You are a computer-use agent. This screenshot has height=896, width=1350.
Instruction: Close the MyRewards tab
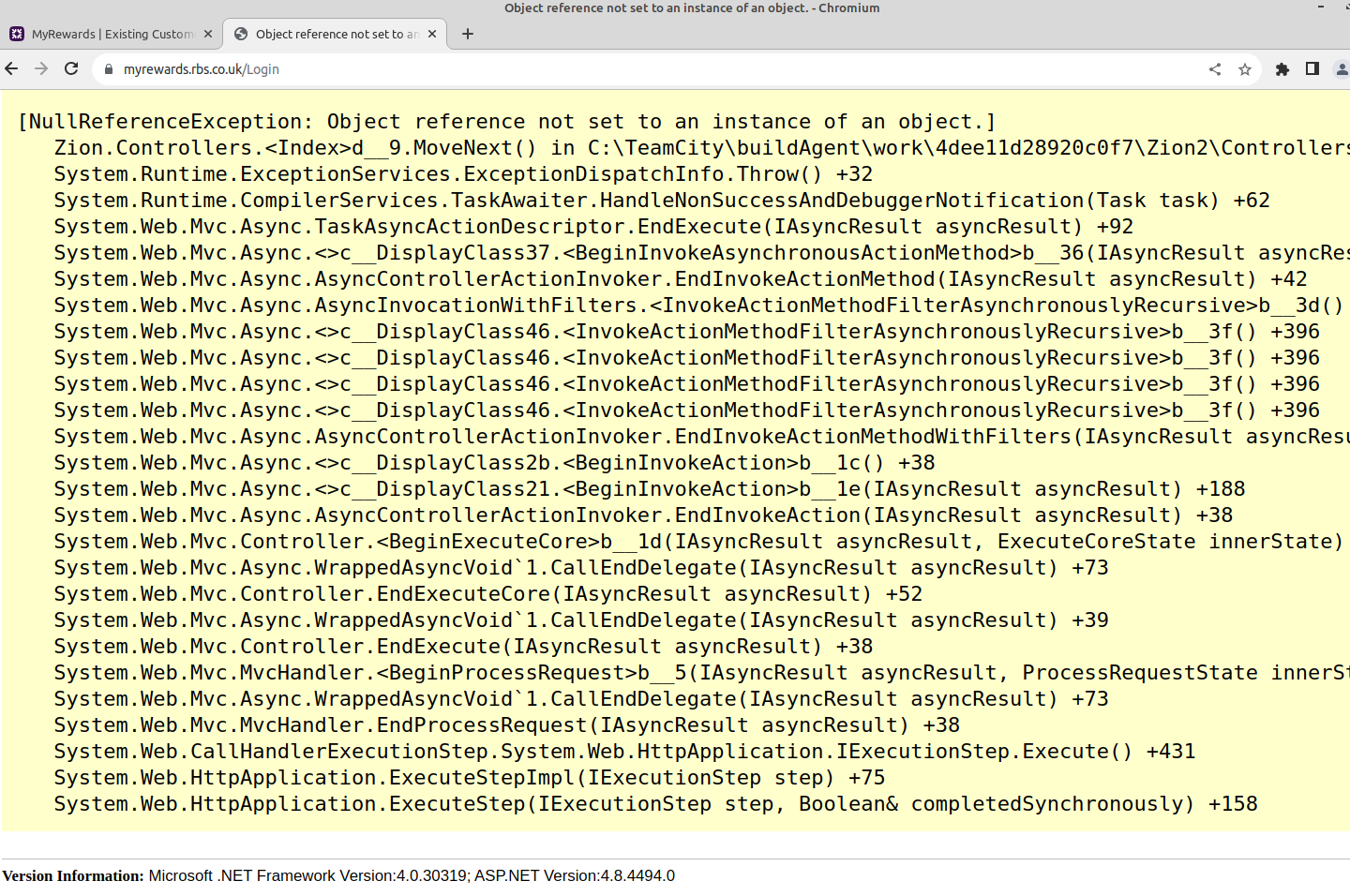click(x=208, y=34)
